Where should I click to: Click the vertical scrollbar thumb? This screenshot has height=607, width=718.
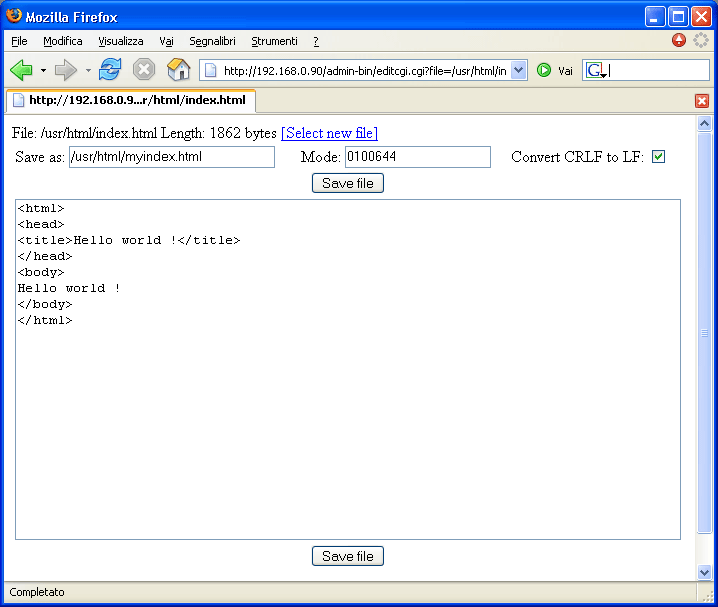[x=704, y=333]
